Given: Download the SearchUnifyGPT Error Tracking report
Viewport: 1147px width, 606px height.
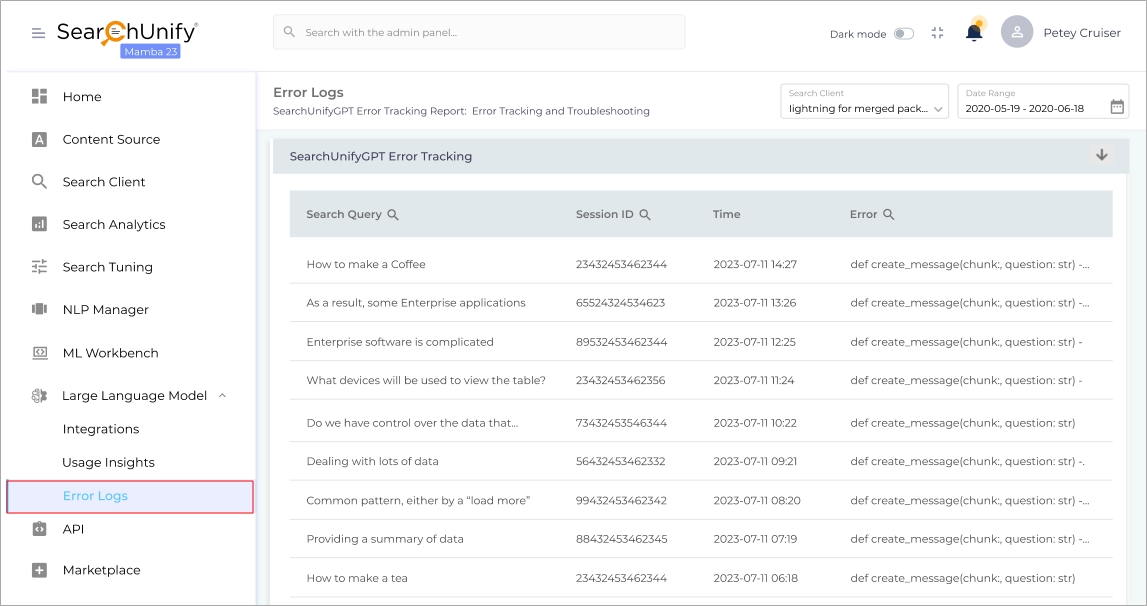Looking at the screenshot, I should [1101, 155].
